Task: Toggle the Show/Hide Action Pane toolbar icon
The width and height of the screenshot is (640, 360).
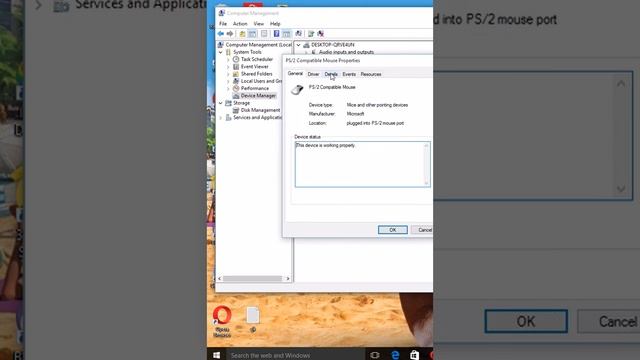Action: point(287,33)
